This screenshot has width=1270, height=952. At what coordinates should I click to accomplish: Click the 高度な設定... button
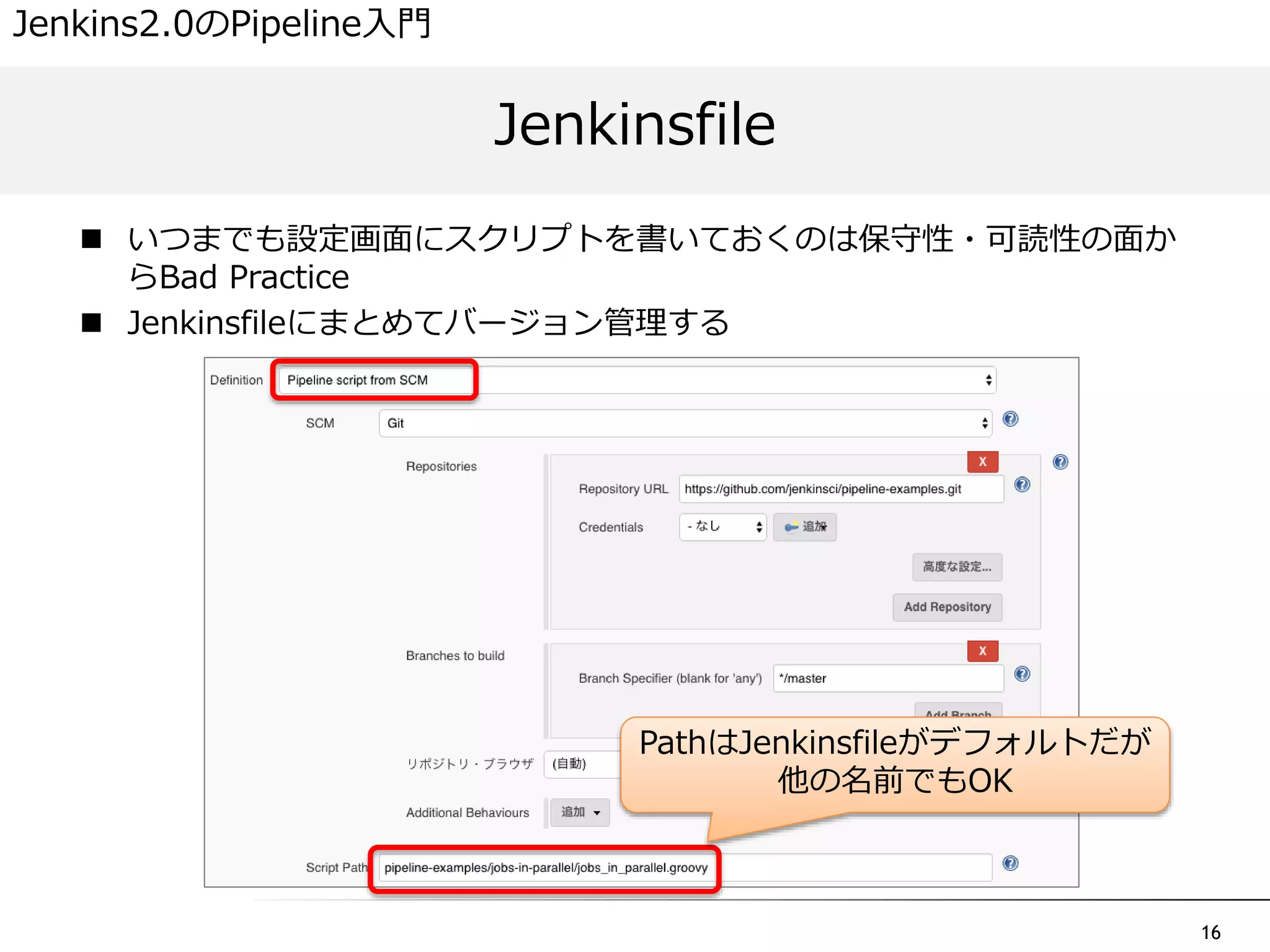[x=957, y=567]
